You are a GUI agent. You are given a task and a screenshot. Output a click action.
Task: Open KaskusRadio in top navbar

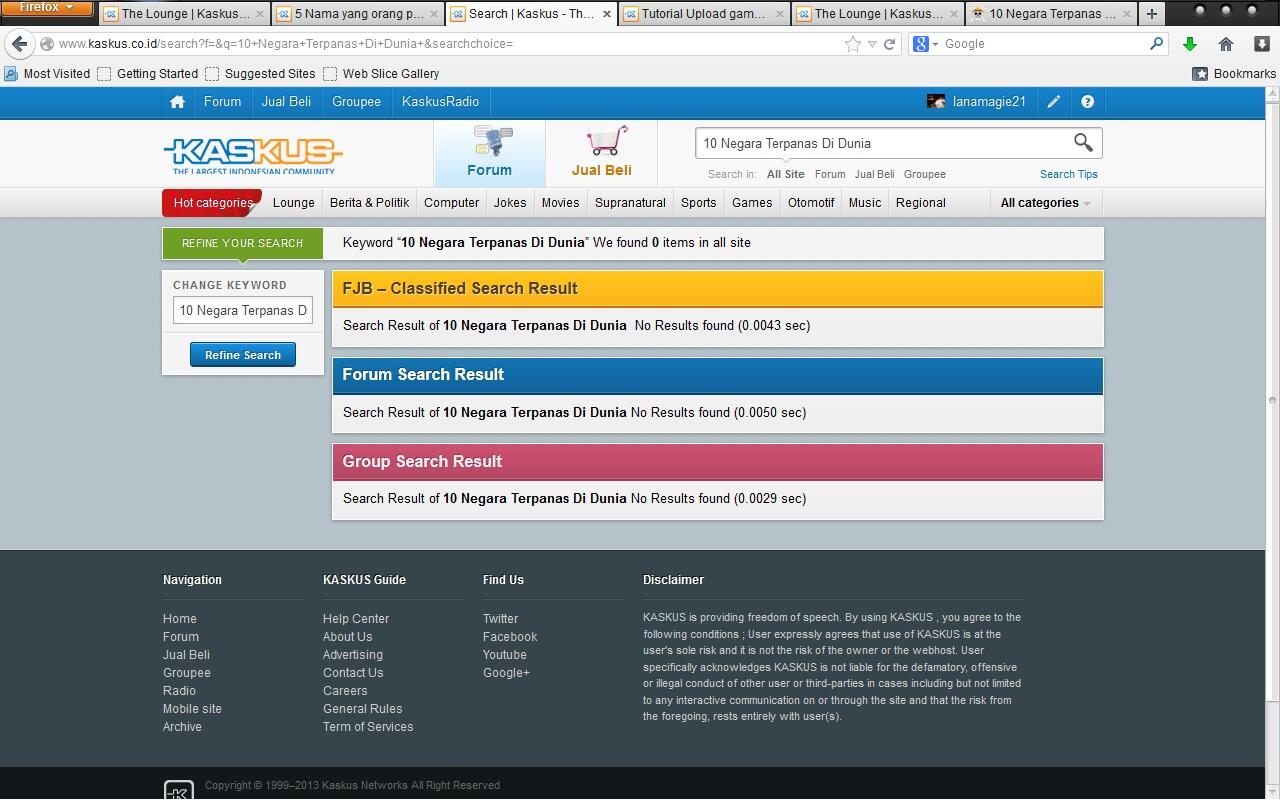click(440, 102)
